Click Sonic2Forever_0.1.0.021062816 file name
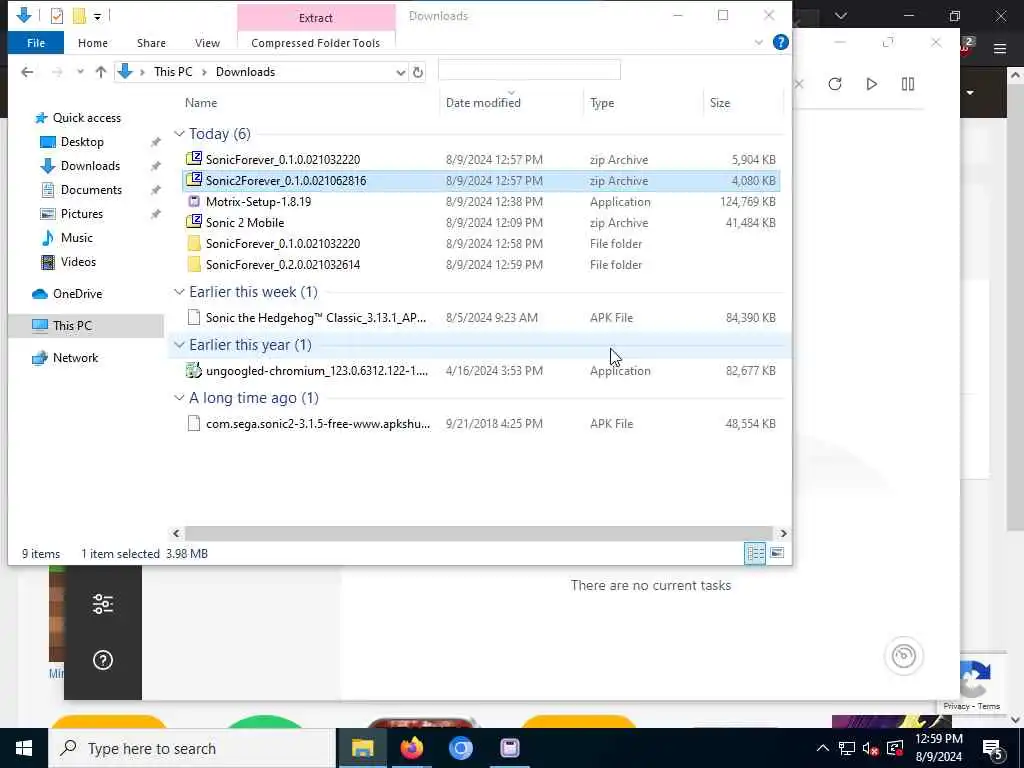Image resolution: width=1024 pixels, height=768 pixels. click(x=286, y=181)
